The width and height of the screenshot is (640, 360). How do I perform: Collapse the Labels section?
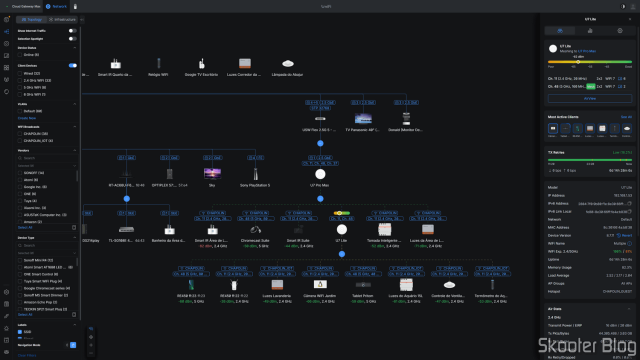75,325
